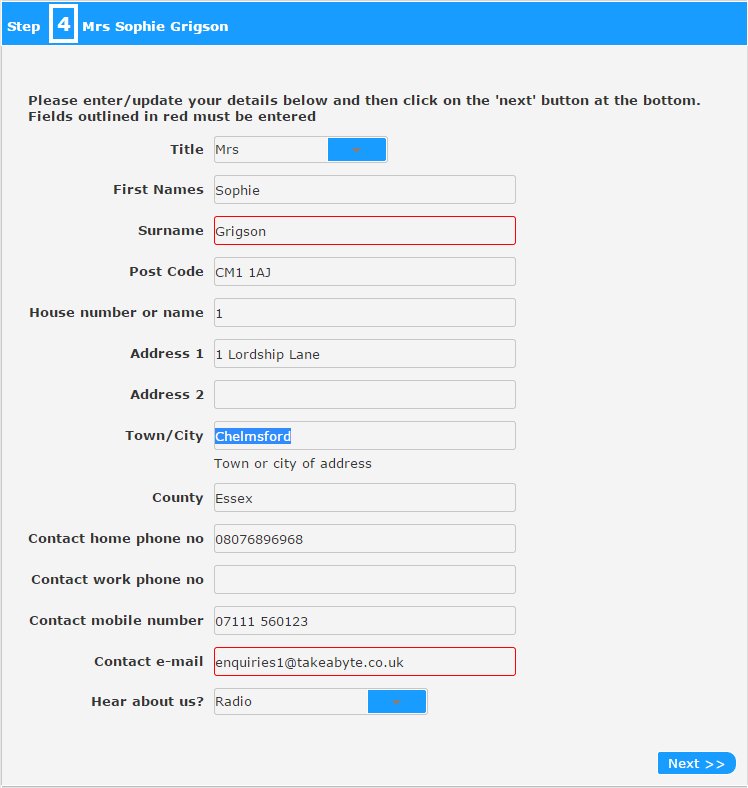Click the Contact home phone no field

[x=364, y=539]
